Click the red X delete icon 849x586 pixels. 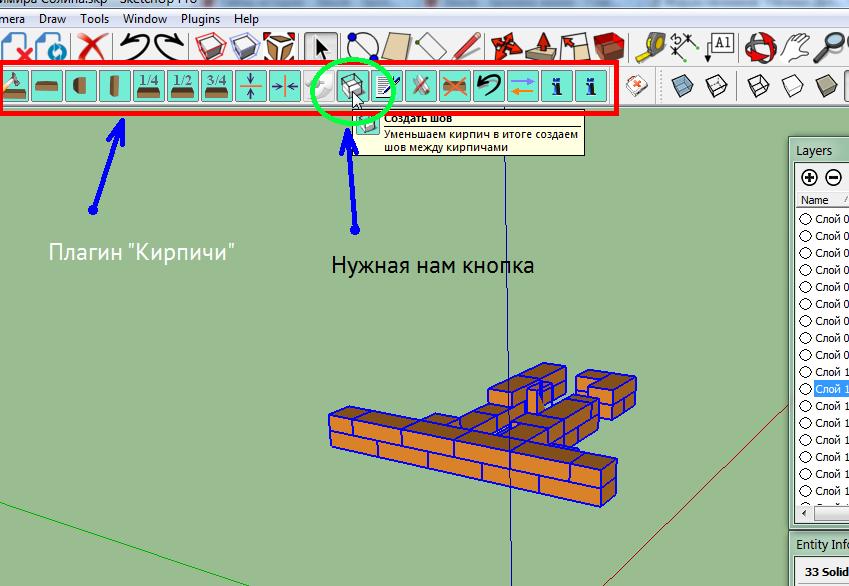[93, 46]
